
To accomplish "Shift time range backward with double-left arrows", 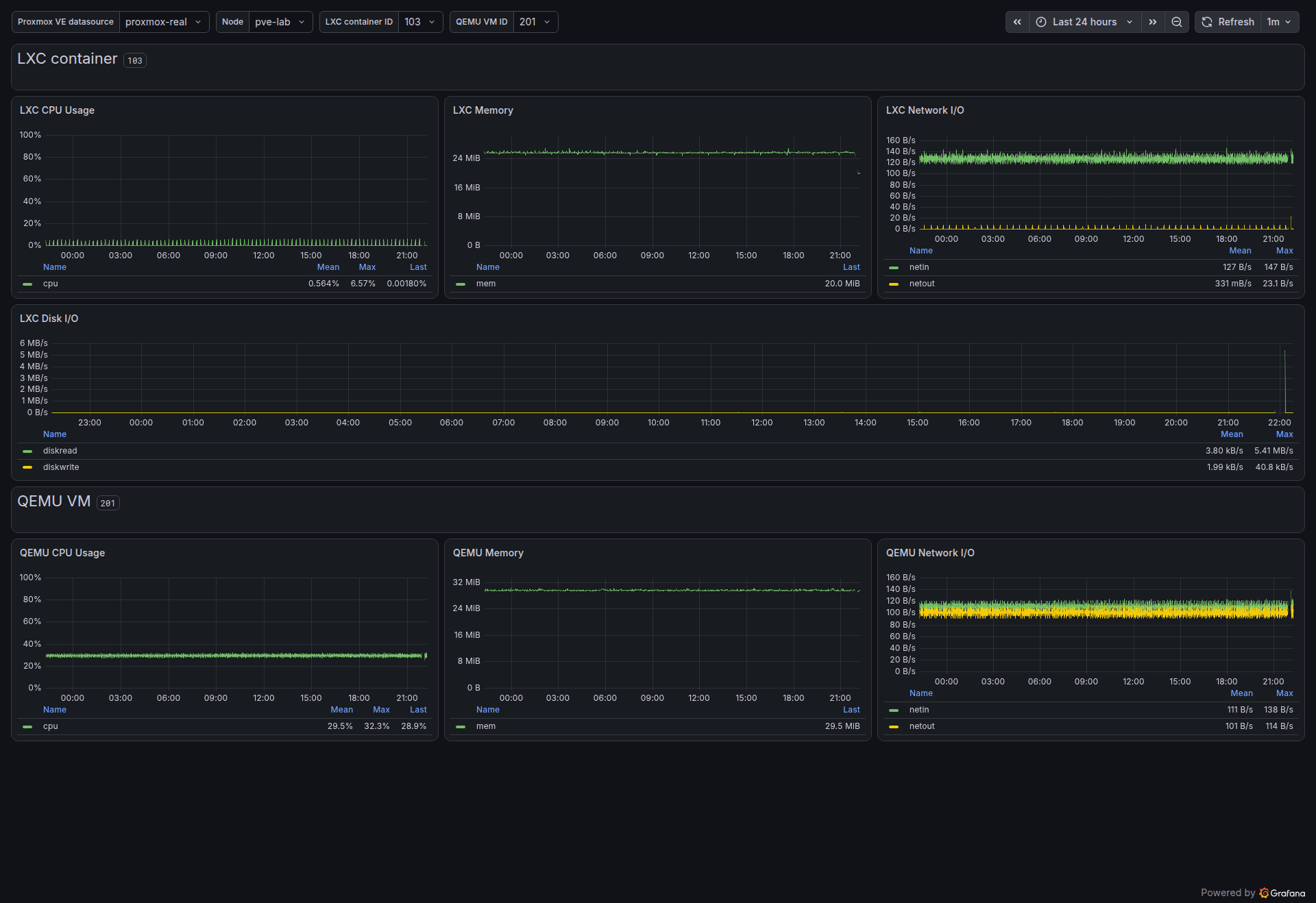I will (x=1017, y=22).
